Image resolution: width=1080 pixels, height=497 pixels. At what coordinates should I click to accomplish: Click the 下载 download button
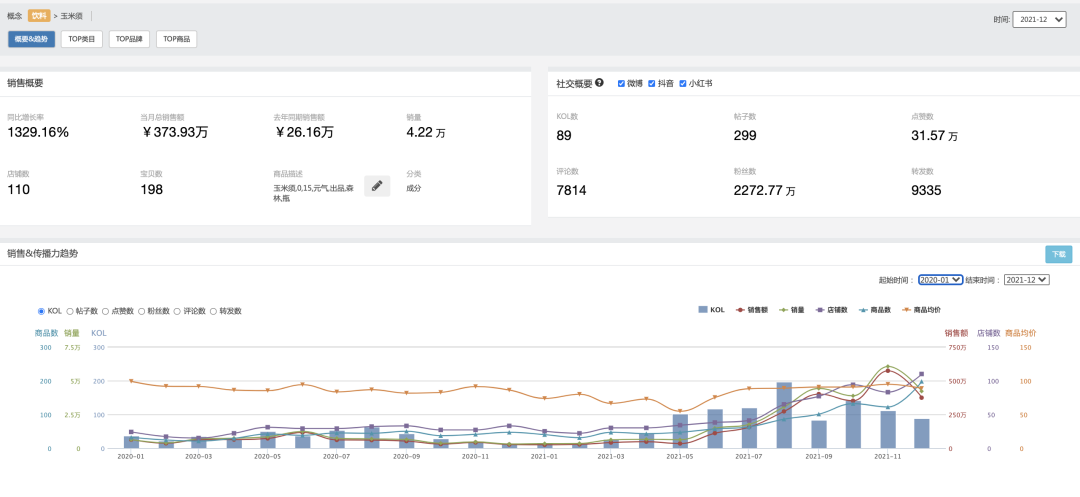(1058, 254)
